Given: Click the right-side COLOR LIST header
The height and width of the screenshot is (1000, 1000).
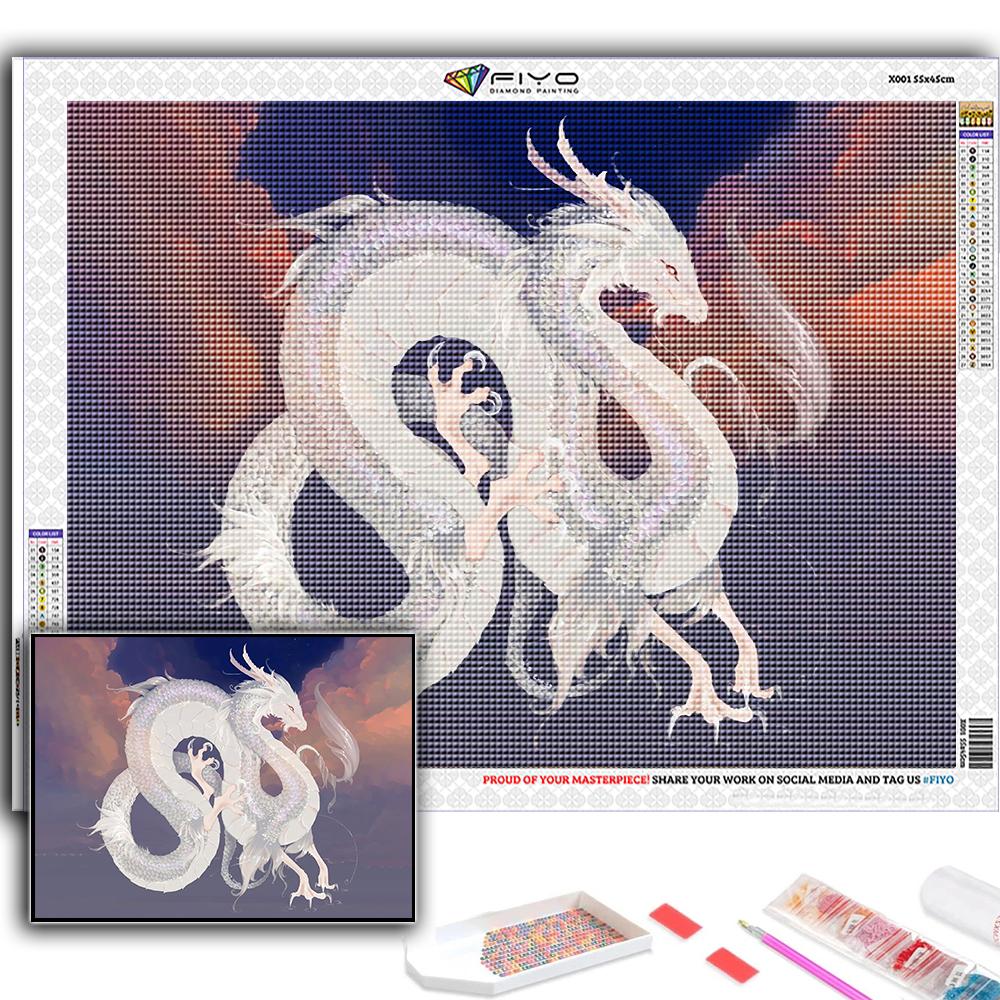Looking at the screenshot, I should 970,133.
